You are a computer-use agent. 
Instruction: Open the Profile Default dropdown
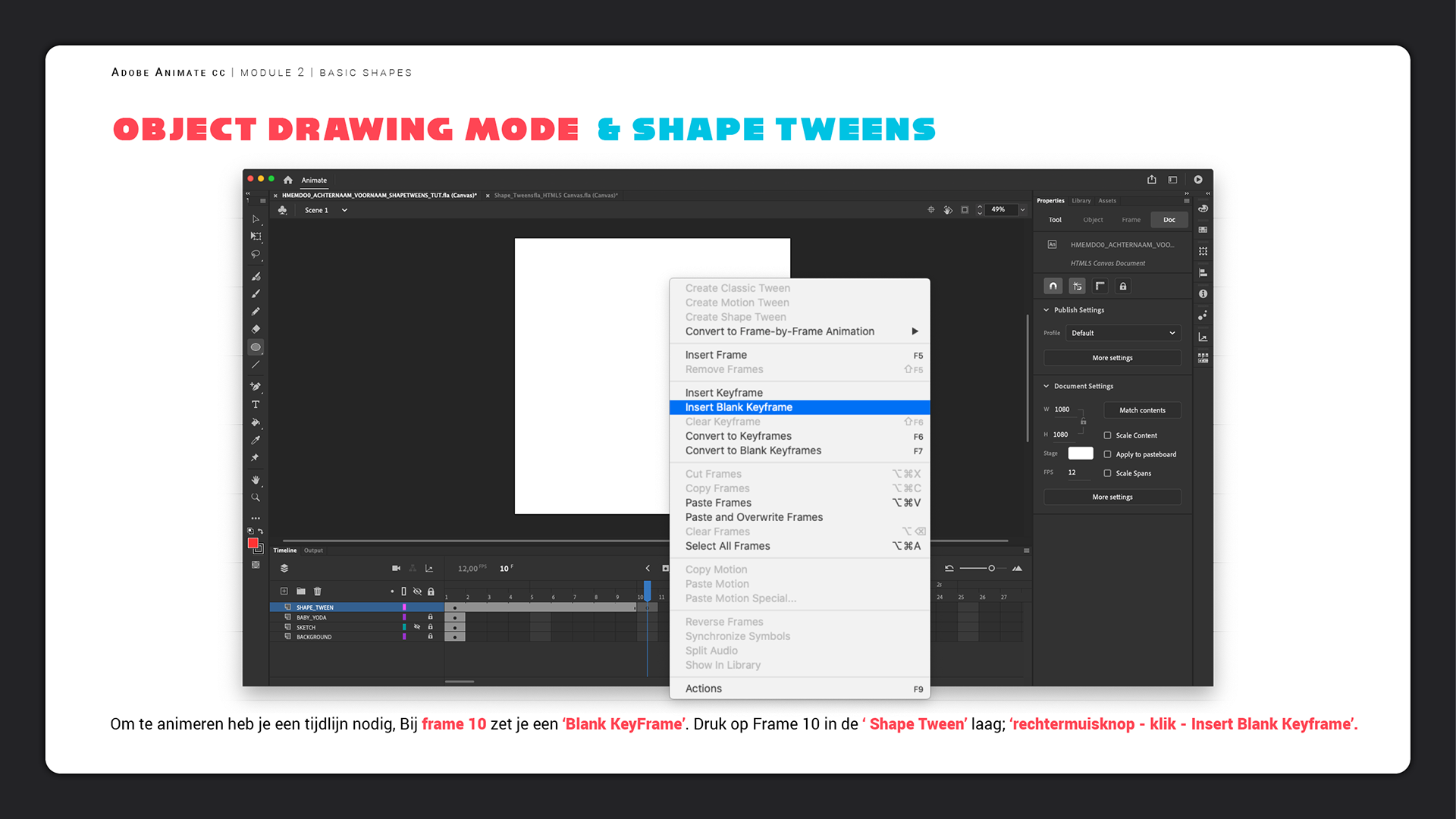(x=1123, y=333)
